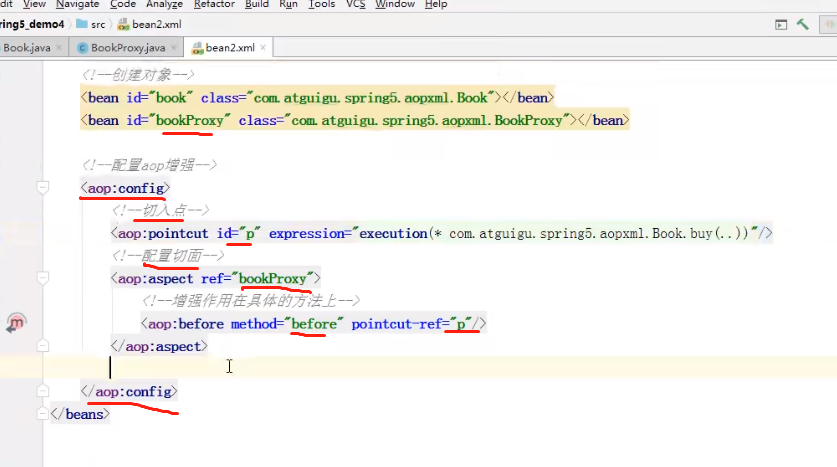837x467 pixels.
Task: Click the class icon on BookProxy.java tab
Action: click(82, 48)
